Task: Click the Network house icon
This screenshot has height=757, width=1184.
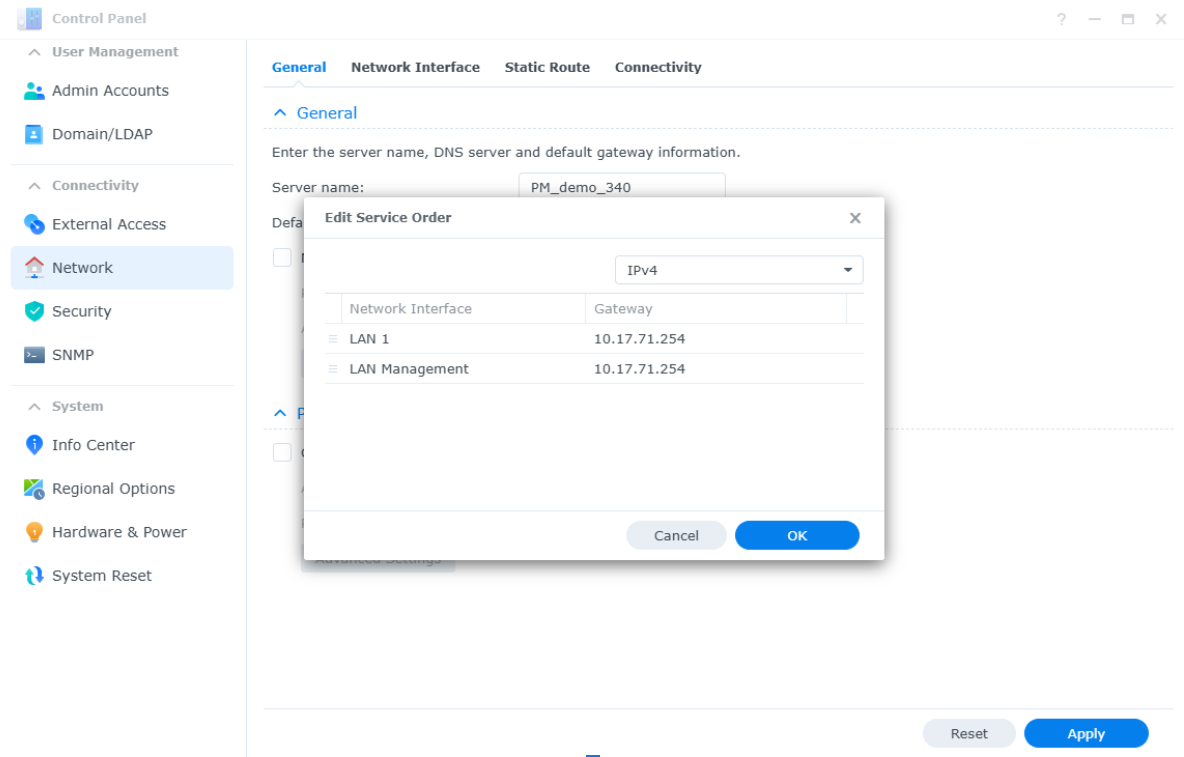Action: pos(34,267)
